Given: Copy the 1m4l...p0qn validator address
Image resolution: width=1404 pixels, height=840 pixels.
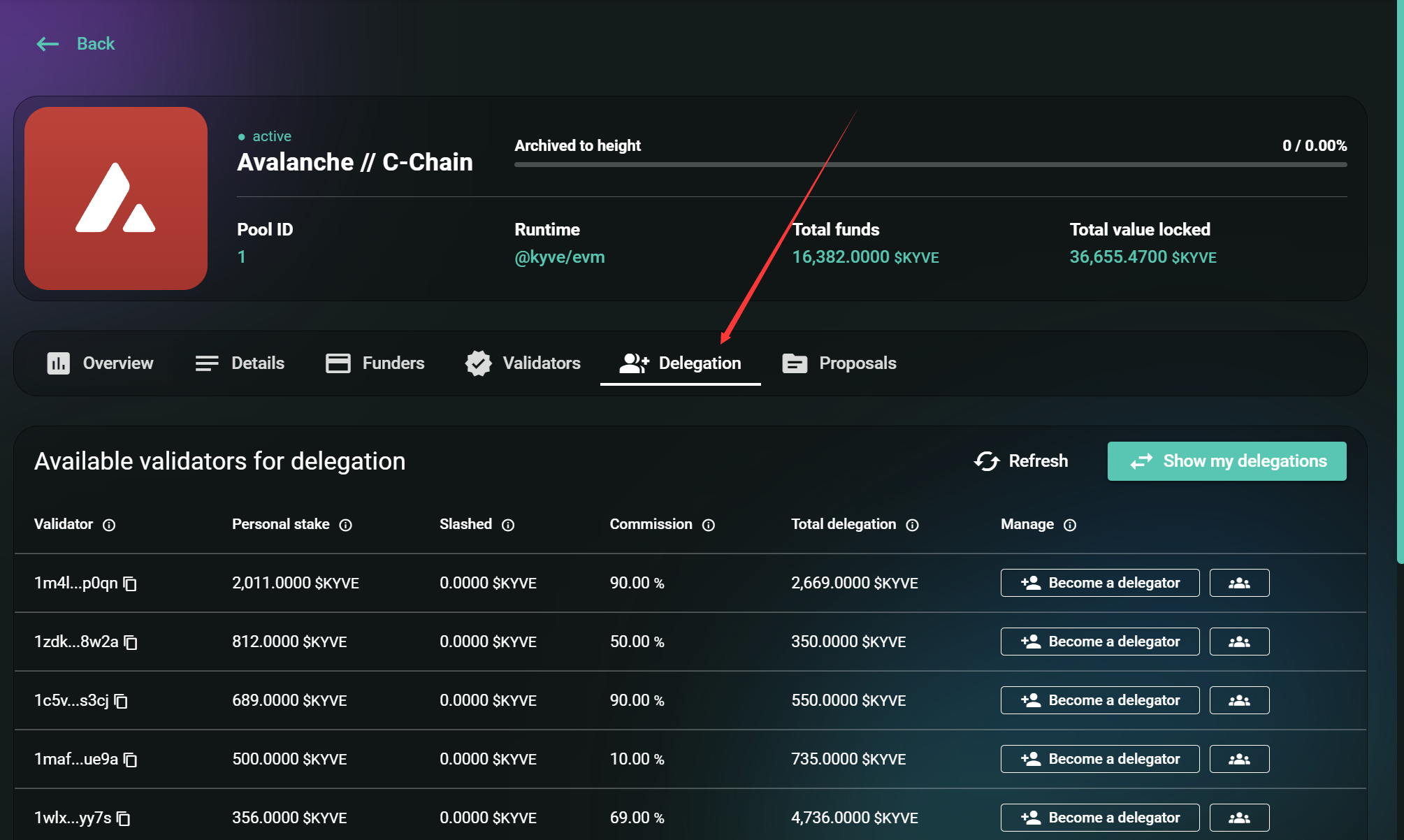Looking at the screenshot, I should pos(130,584).
